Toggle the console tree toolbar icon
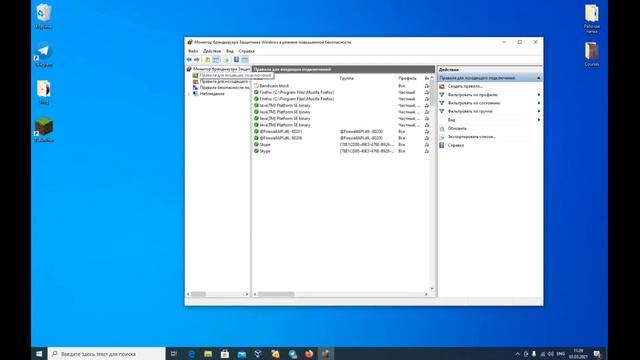 [216, 60]
